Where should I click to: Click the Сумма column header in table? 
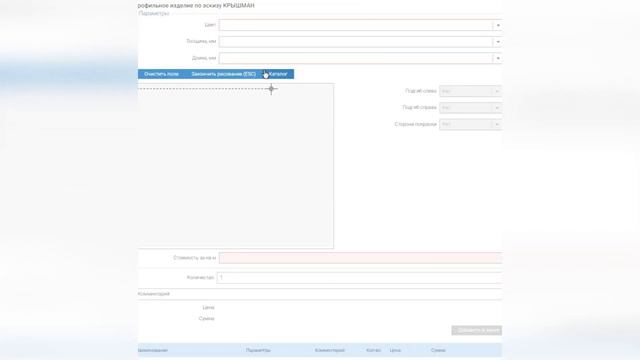pos(438,350)
